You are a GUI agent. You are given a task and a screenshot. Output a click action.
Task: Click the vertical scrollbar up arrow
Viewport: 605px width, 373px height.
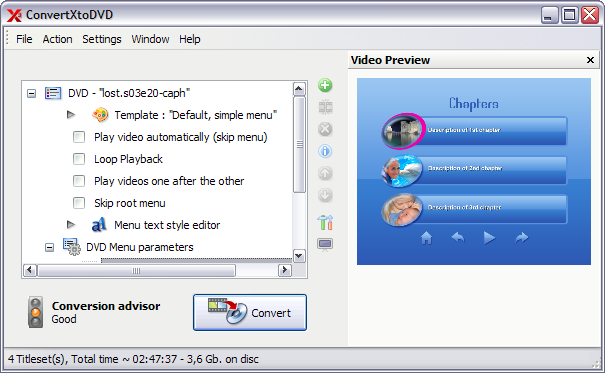[x=299, y=89]
